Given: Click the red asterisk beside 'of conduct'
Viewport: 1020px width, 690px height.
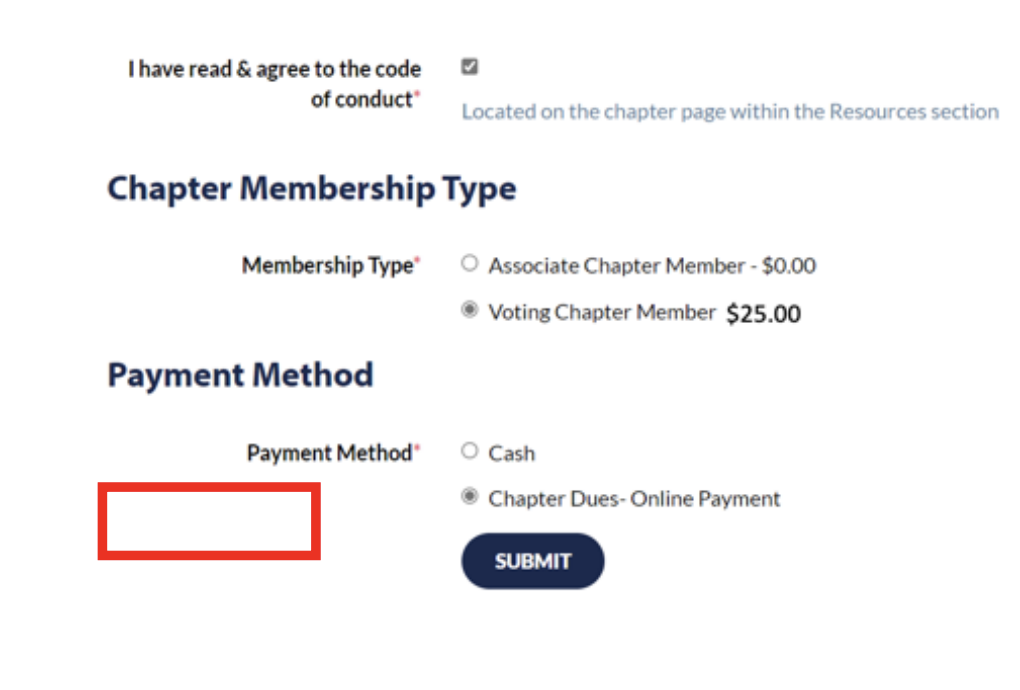Looking at the screenshot, I should point(418,94).
